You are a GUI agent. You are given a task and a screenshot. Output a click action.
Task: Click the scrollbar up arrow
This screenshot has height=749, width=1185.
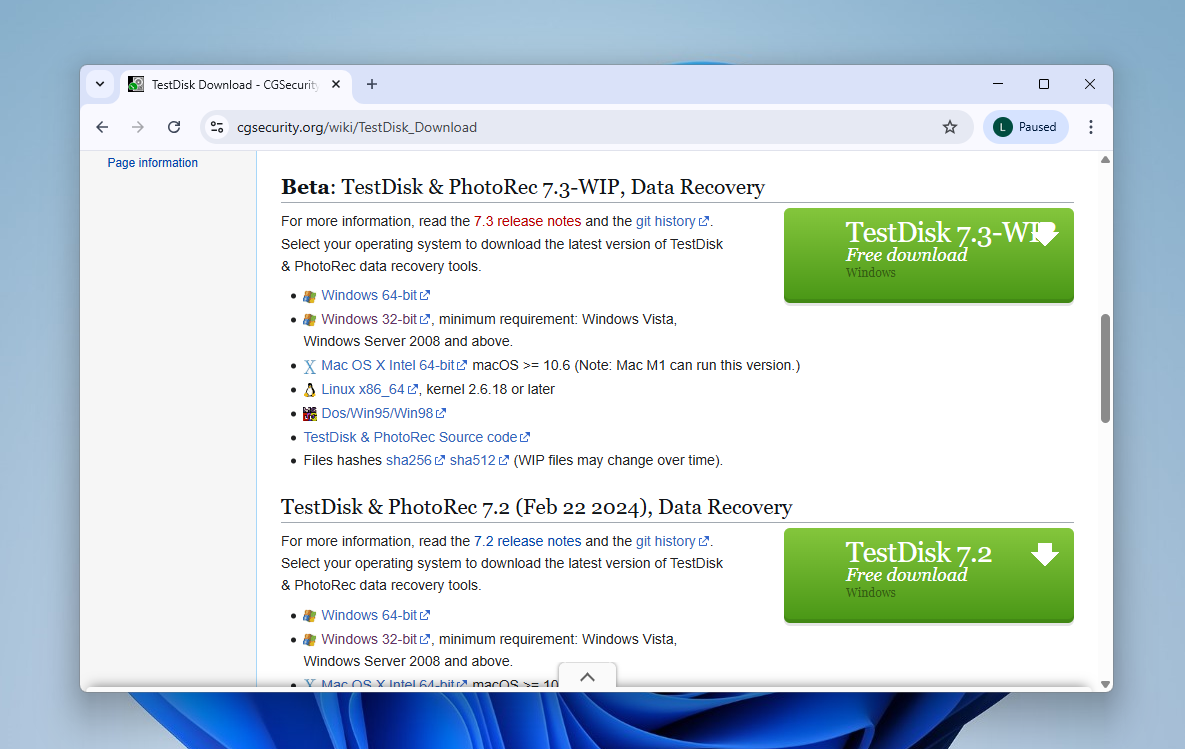click(1105, 159)
